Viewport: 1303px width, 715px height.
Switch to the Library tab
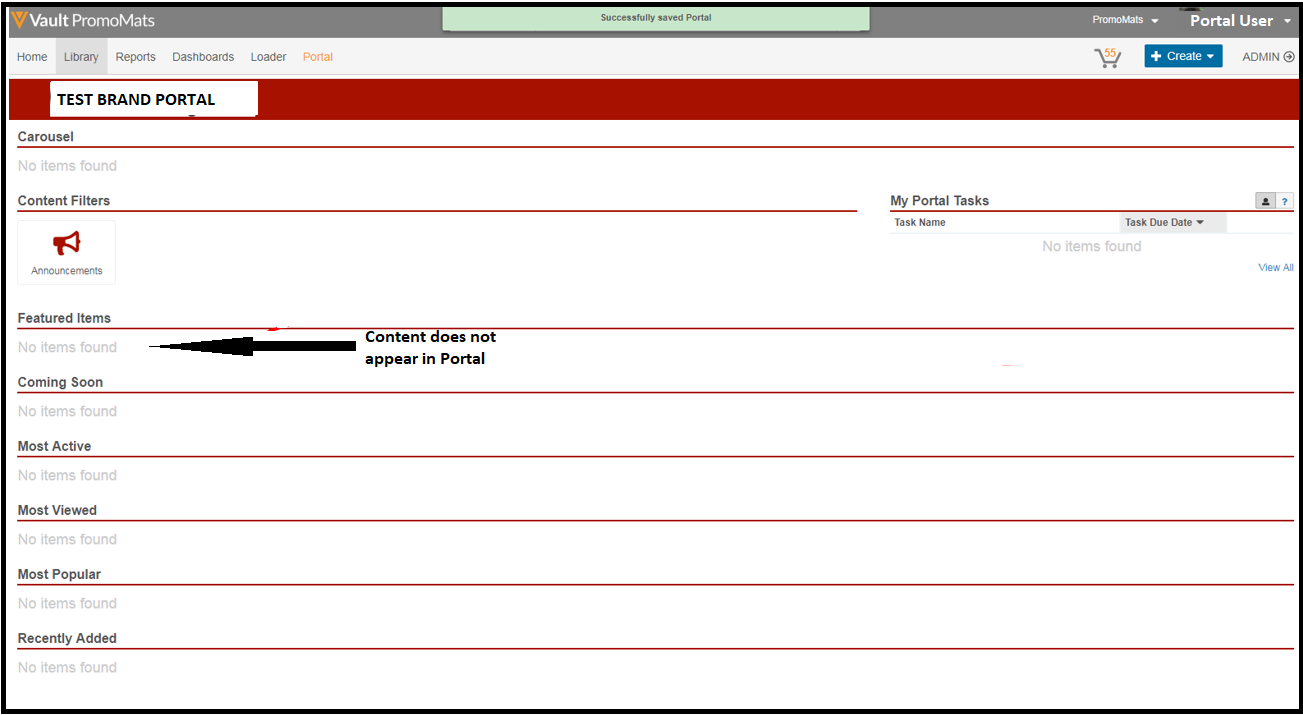point(81,57)
